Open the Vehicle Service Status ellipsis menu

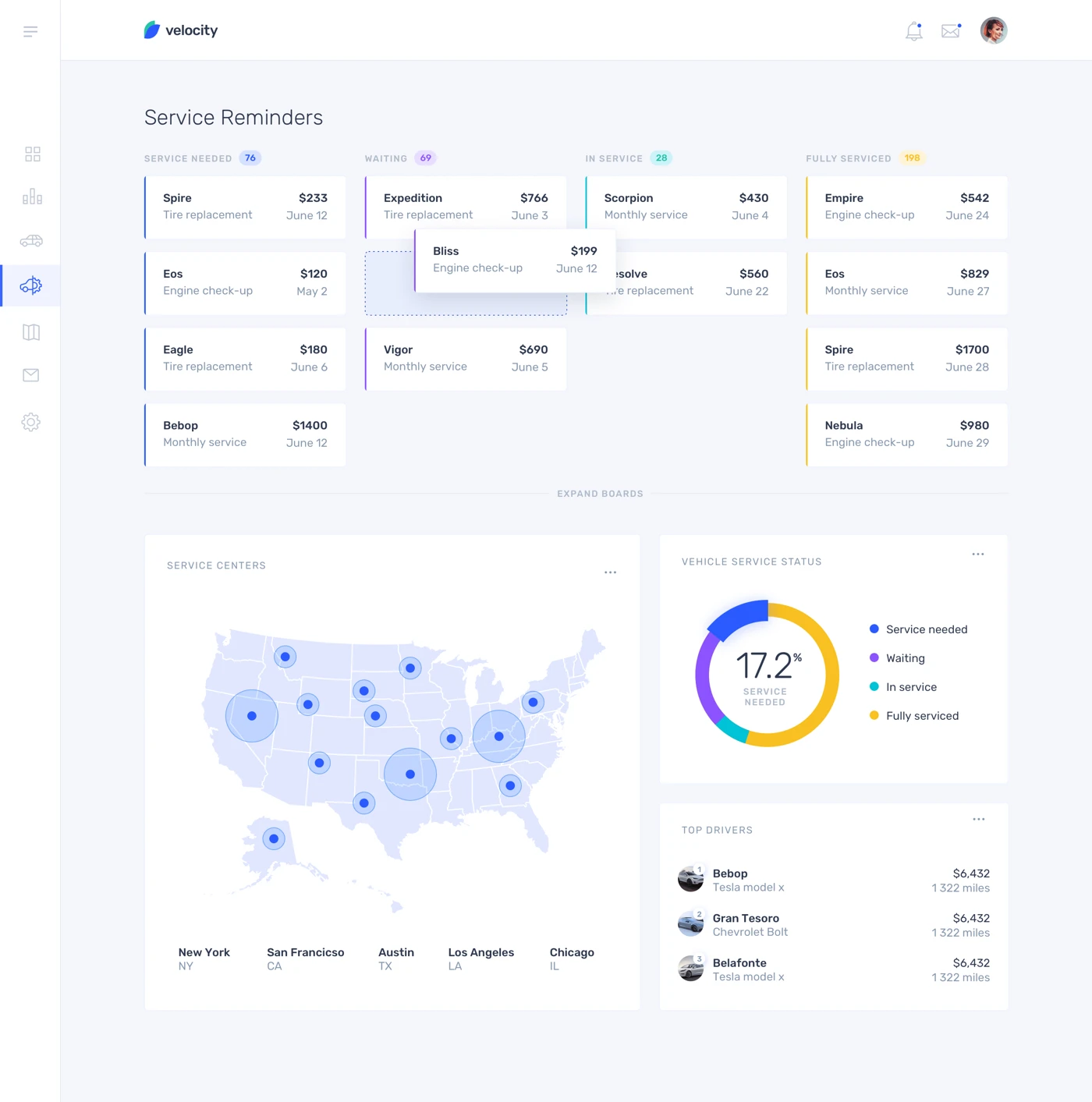point(977,554)
